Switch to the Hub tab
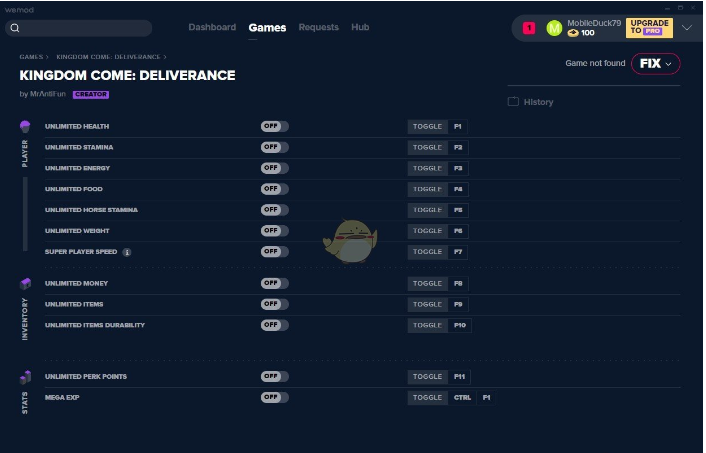 360,27
